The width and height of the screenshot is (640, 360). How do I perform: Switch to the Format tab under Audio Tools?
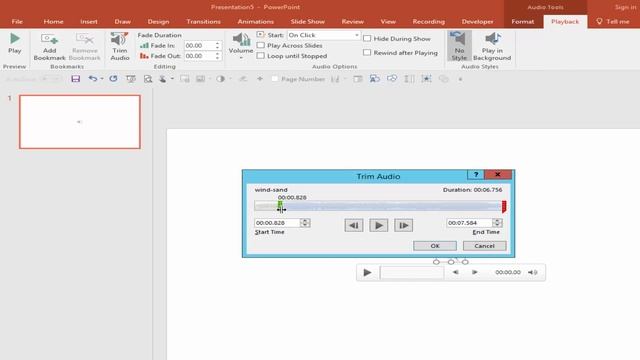(x=522, y=22)
